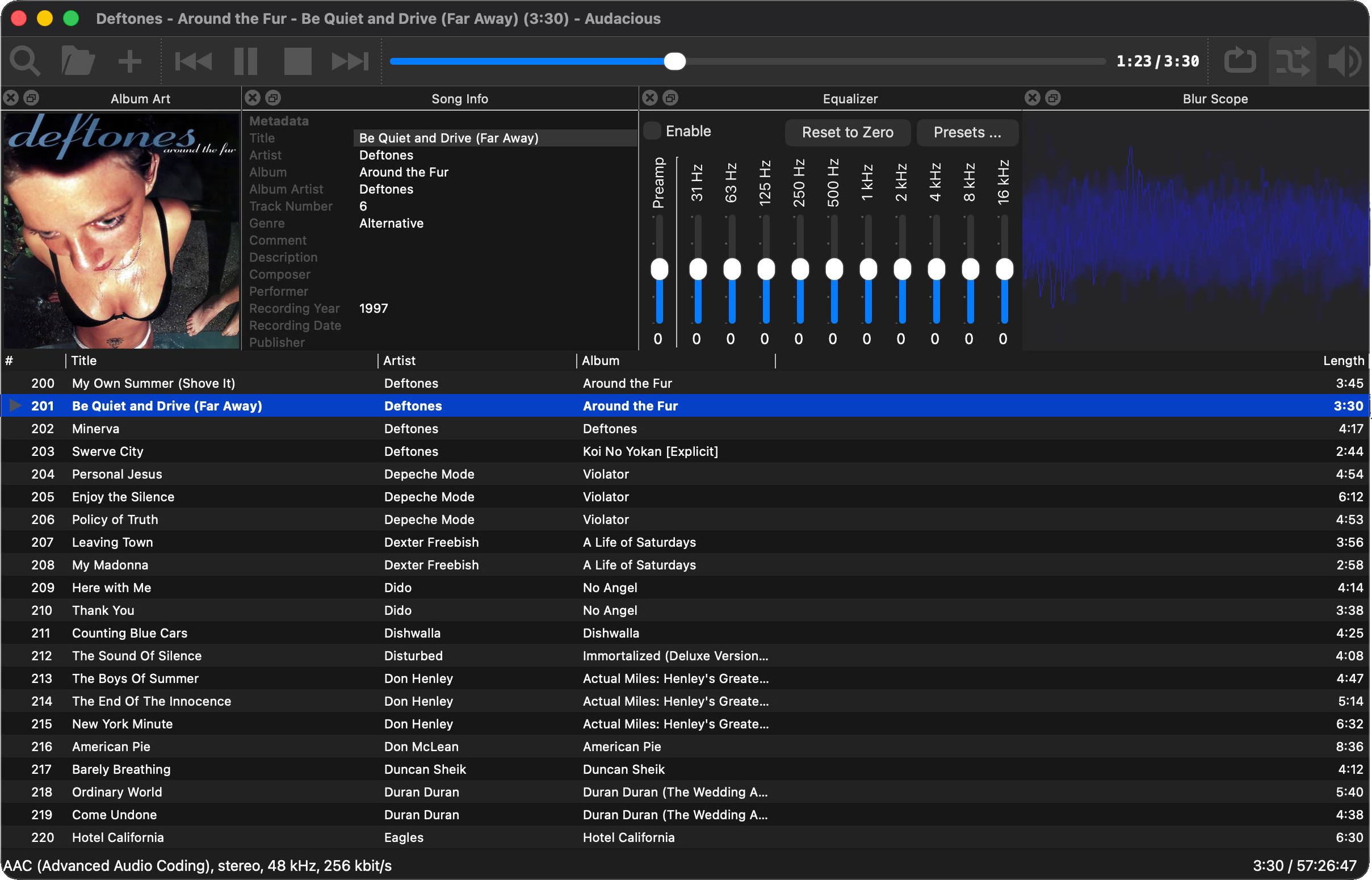Click the 63 Hz equalizer slider handle

click(732, 269)
